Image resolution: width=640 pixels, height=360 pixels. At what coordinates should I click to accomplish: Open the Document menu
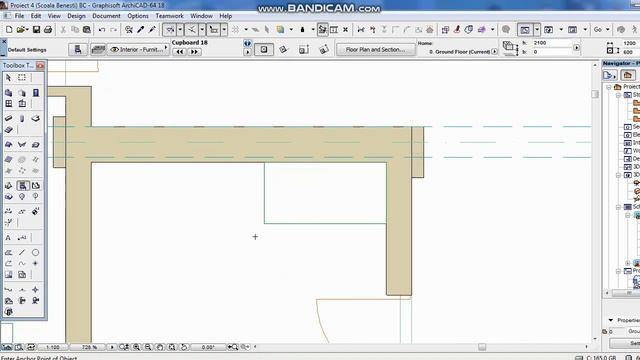coord(106,16)
